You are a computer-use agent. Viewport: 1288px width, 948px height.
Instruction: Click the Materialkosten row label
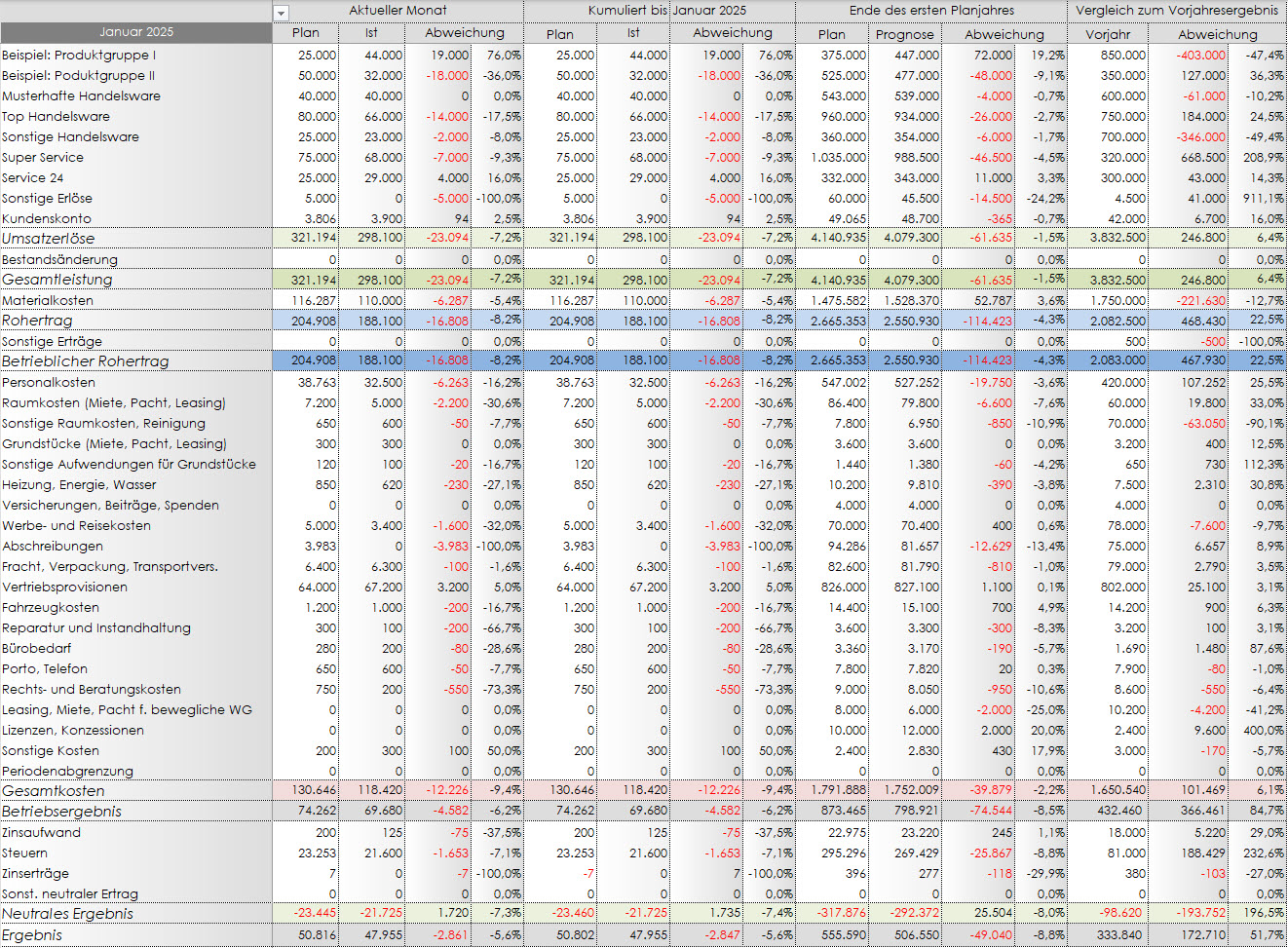point(48,301)
